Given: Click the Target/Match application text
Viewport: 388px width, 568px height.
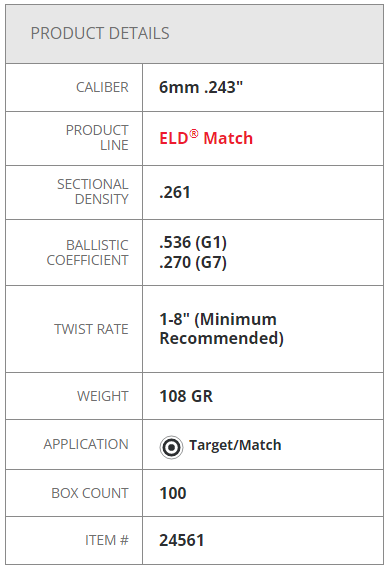Looking at the screenshot, I should 235,445.
